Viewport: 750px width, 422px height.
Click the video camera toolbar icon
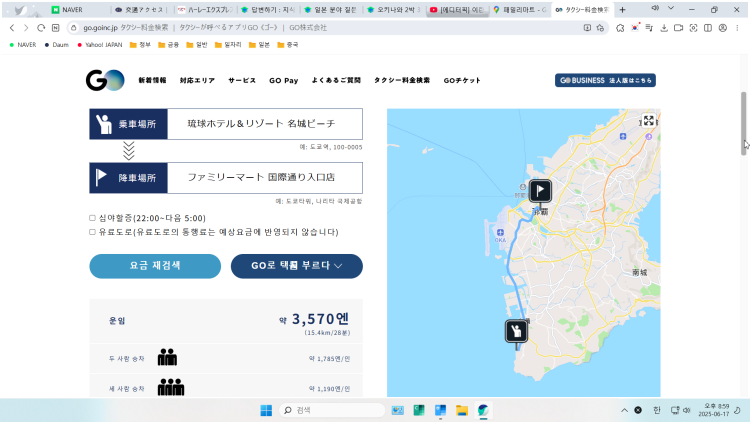tap(678, 28)
